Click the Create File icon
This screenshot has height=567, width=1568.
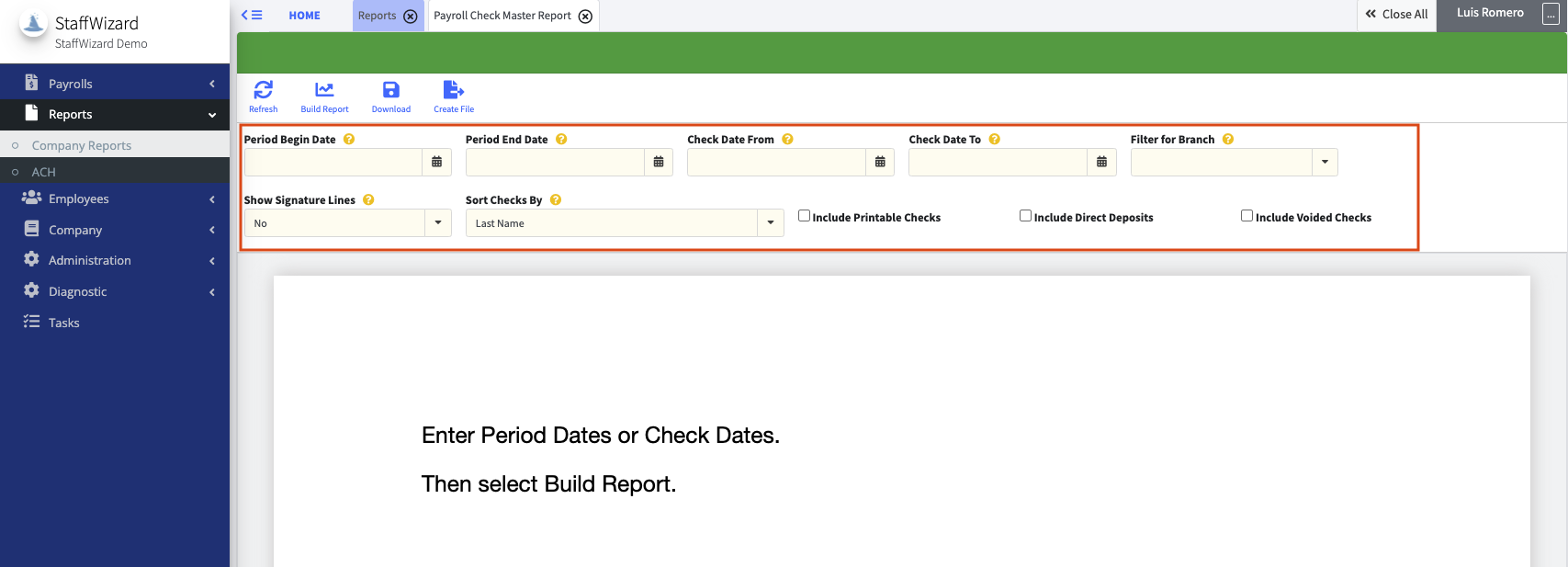[454, 90]
